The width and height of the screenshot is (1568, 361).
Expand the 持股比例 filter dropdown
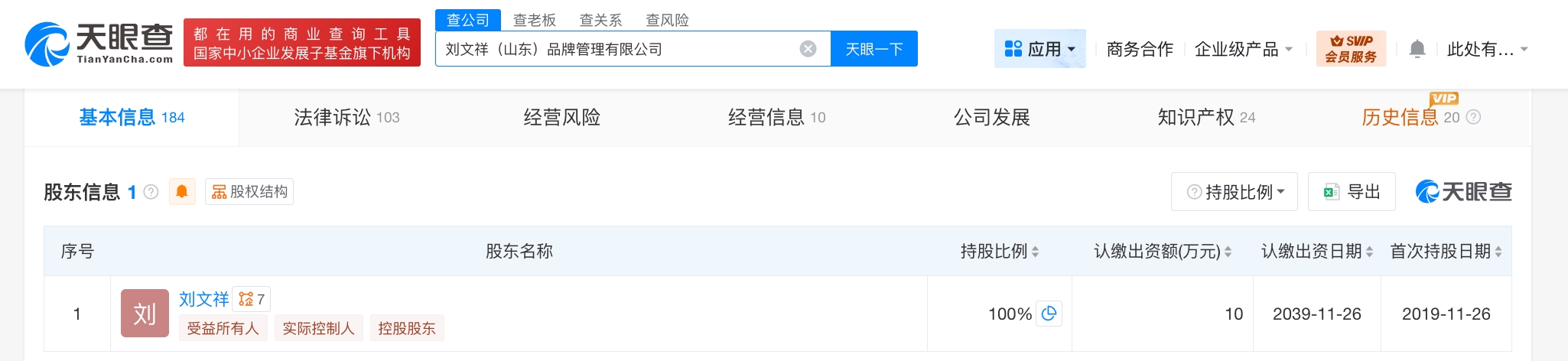click(x=1235, y=192)
